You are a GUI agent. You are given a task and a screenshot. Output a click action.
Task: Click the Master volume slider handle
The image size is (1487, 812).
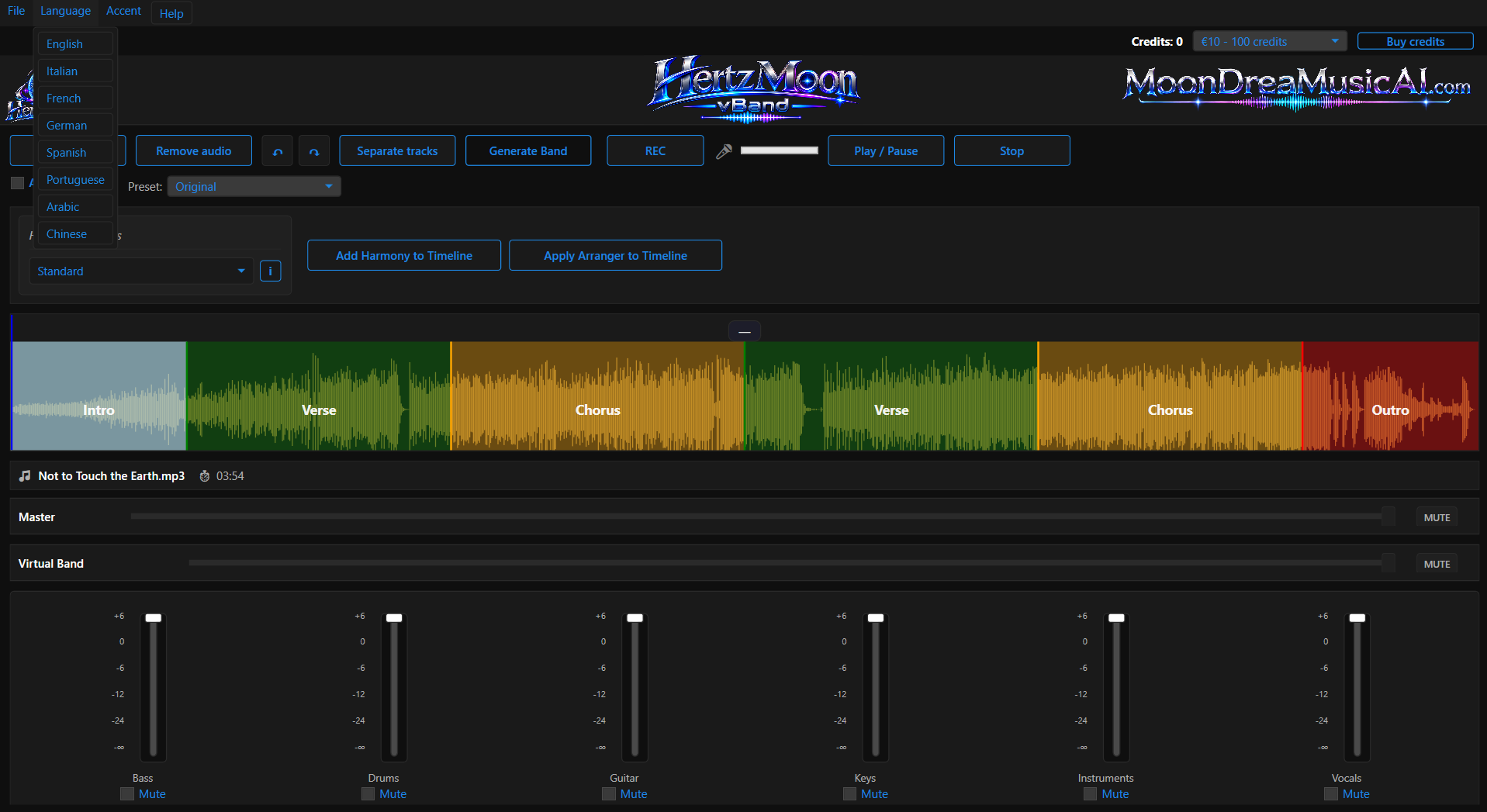[x=1388, y=517]
